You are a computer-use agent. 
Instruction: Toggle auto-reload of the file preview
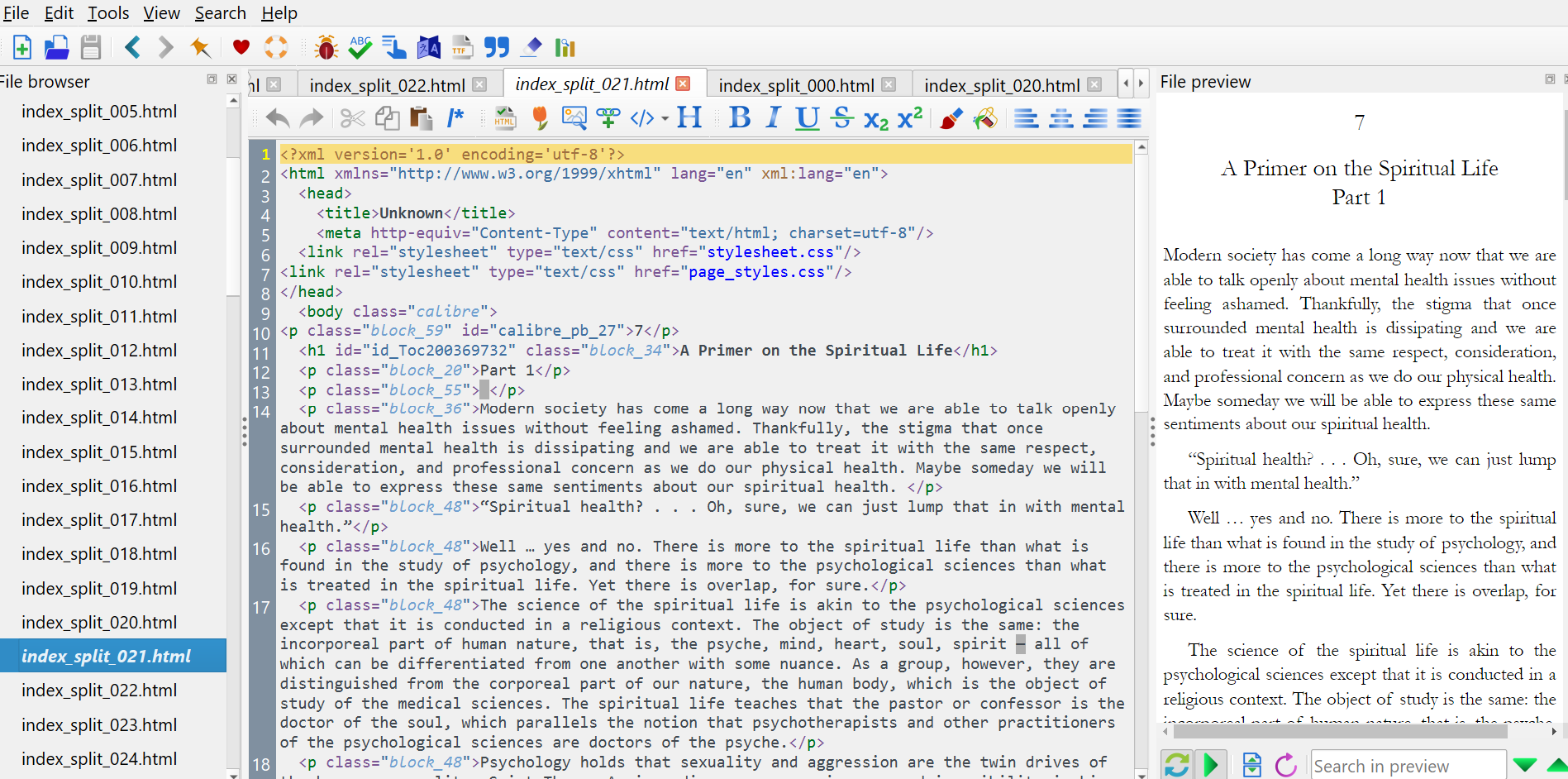pyautogui.click(x=1177, y=765)
